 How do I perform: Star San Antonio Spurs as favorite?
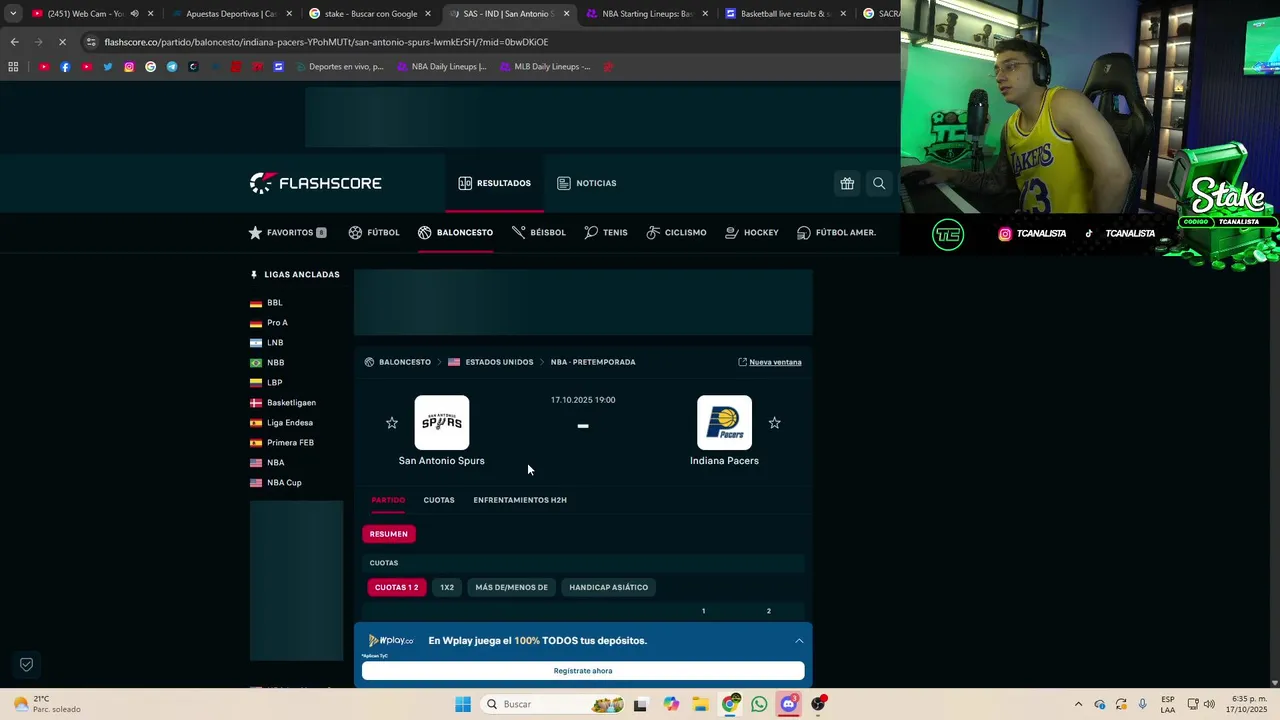392,423
